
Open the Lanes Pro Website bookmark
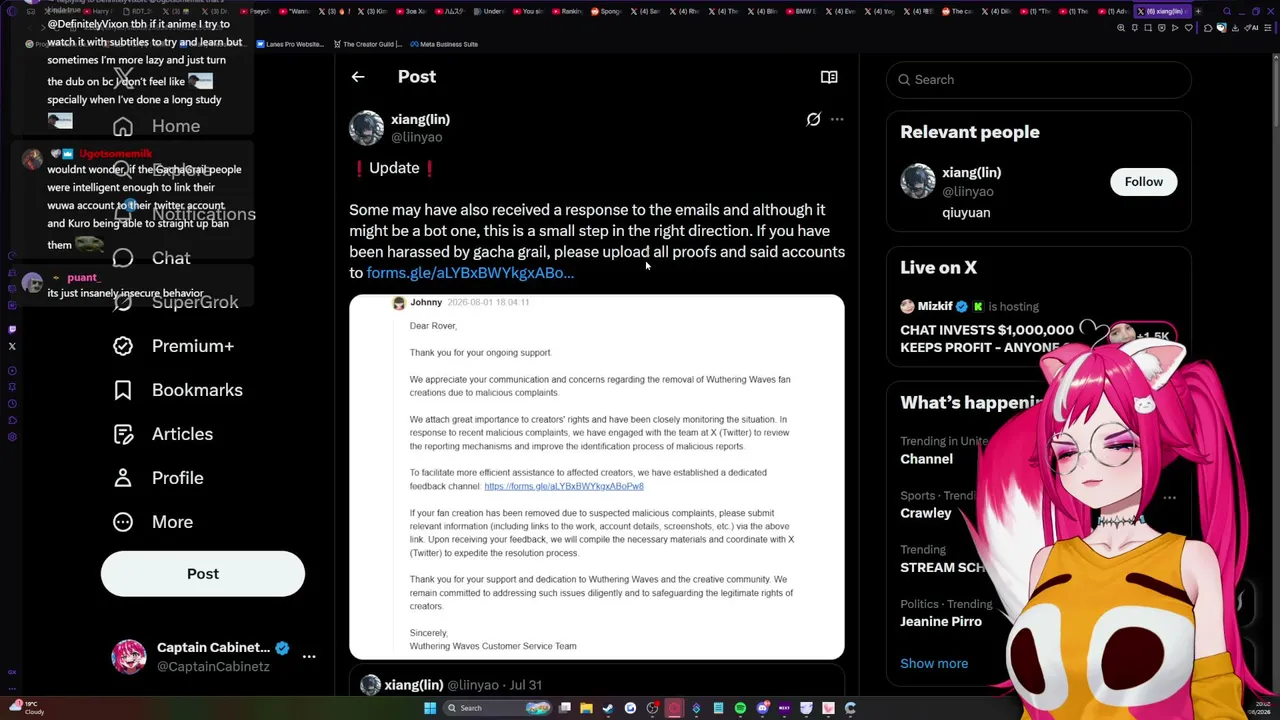291,44
